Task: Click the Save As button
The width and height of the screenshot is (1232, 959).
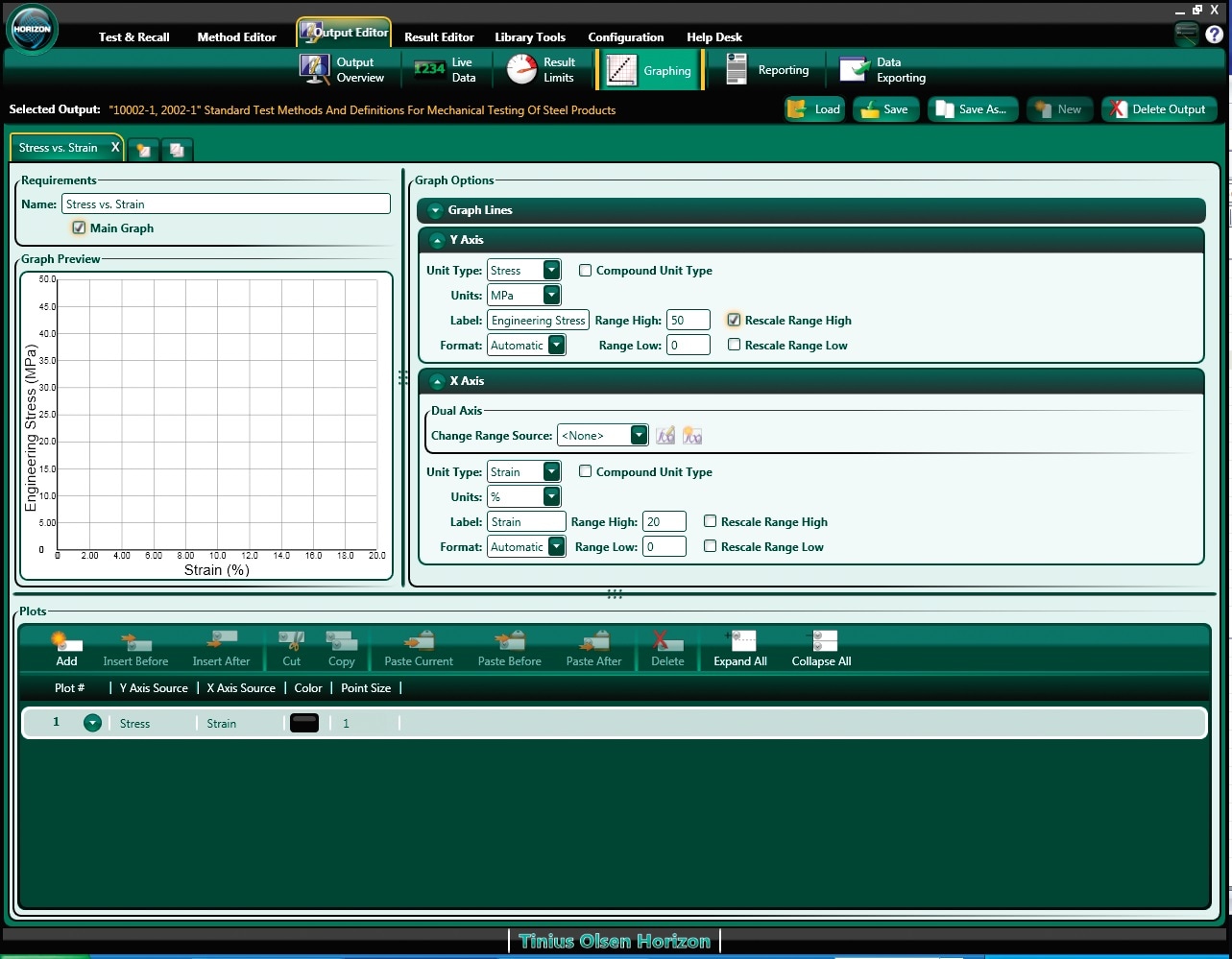Action: click(973, 109)
